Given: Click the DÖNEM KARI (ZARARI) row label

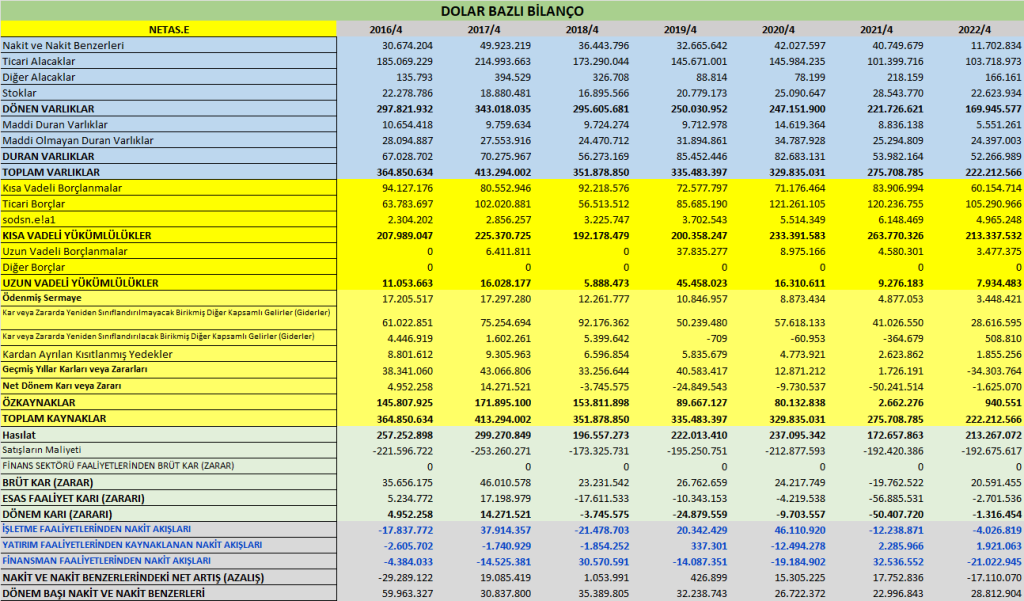Looking at the screenshot, I should pyautogui.click(x=57, y=514).
